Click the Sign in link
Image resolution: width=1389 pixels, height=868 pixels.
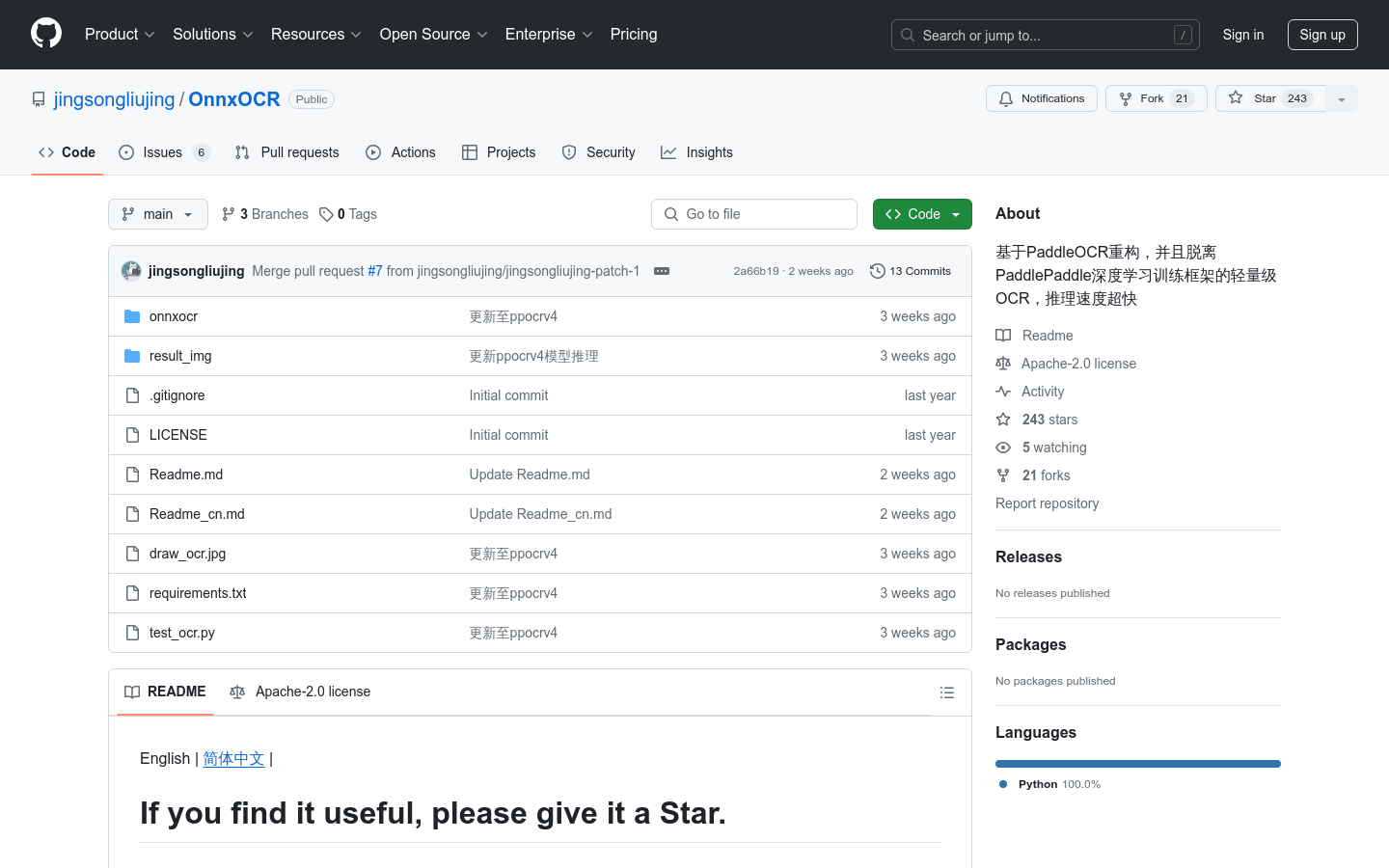[1242, 35]
